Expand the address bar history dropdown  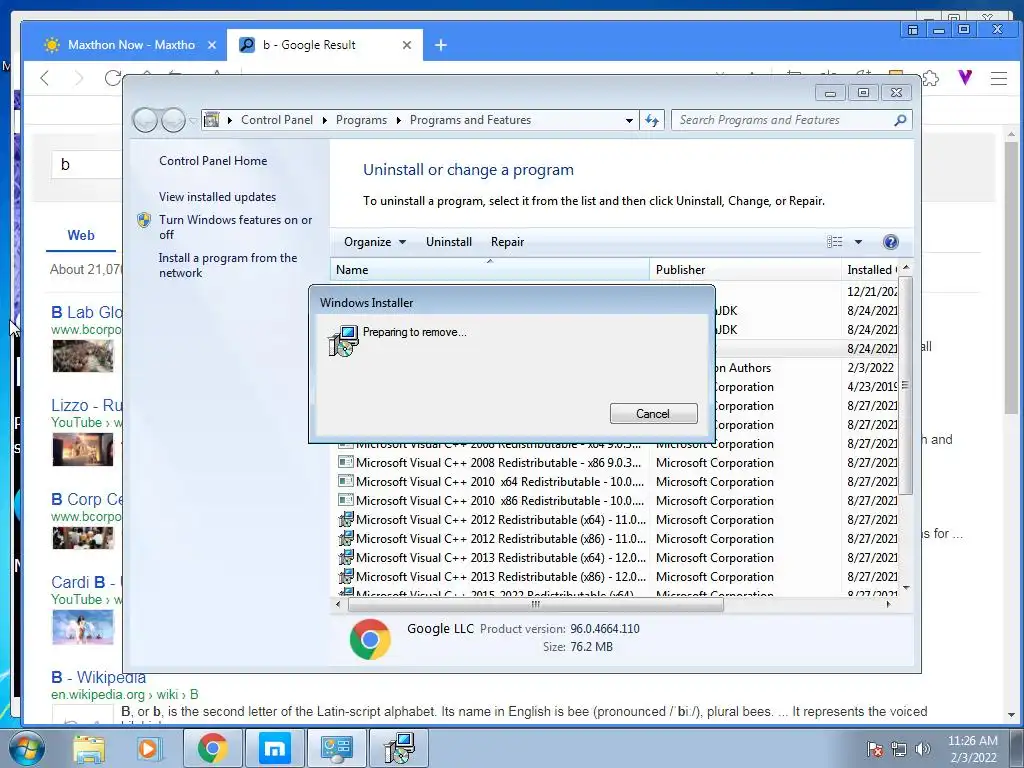pyautogui.click(x=629, y=120)
